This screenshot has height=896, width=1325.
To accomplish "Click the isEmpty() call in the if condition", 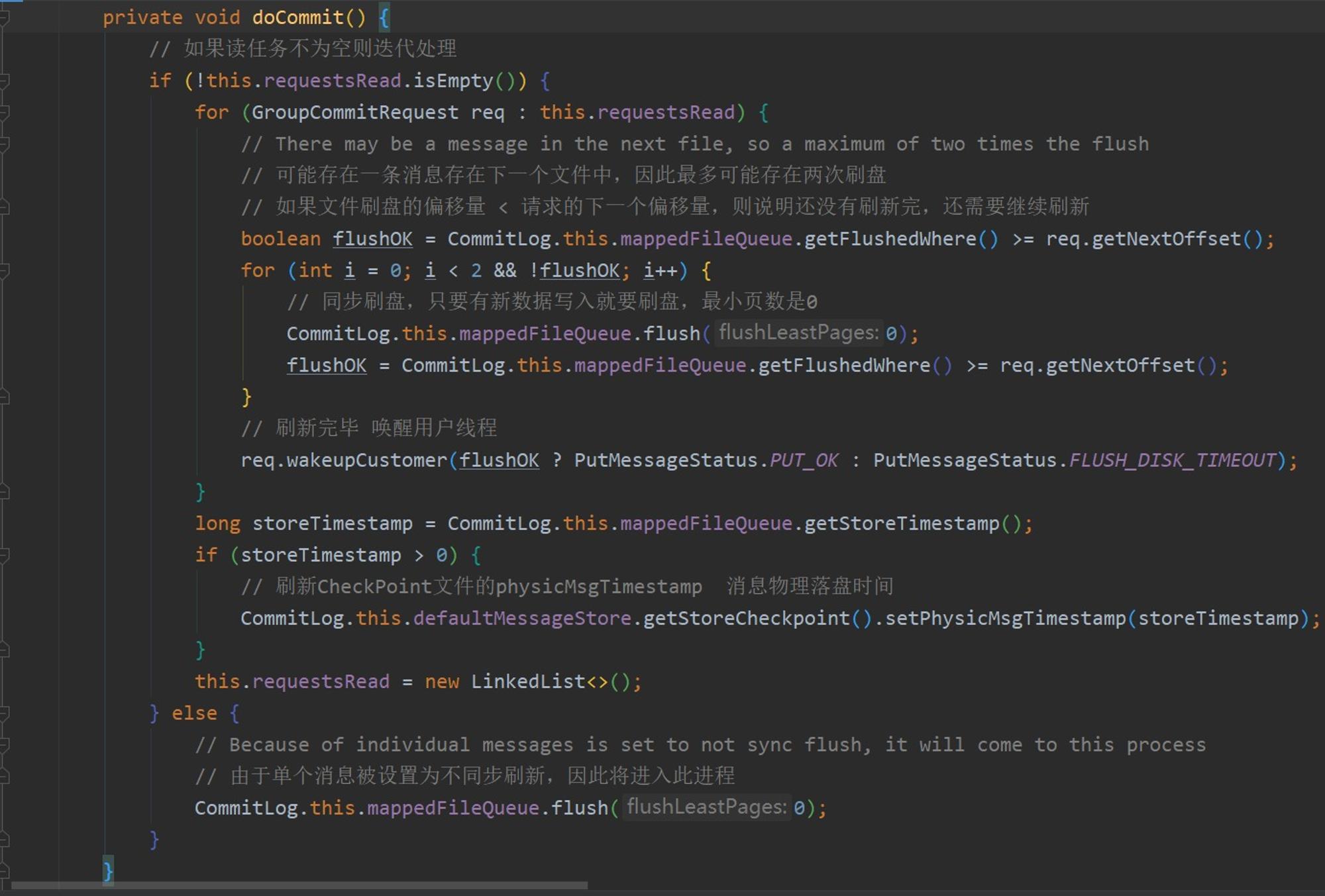I will pos(464,81).
